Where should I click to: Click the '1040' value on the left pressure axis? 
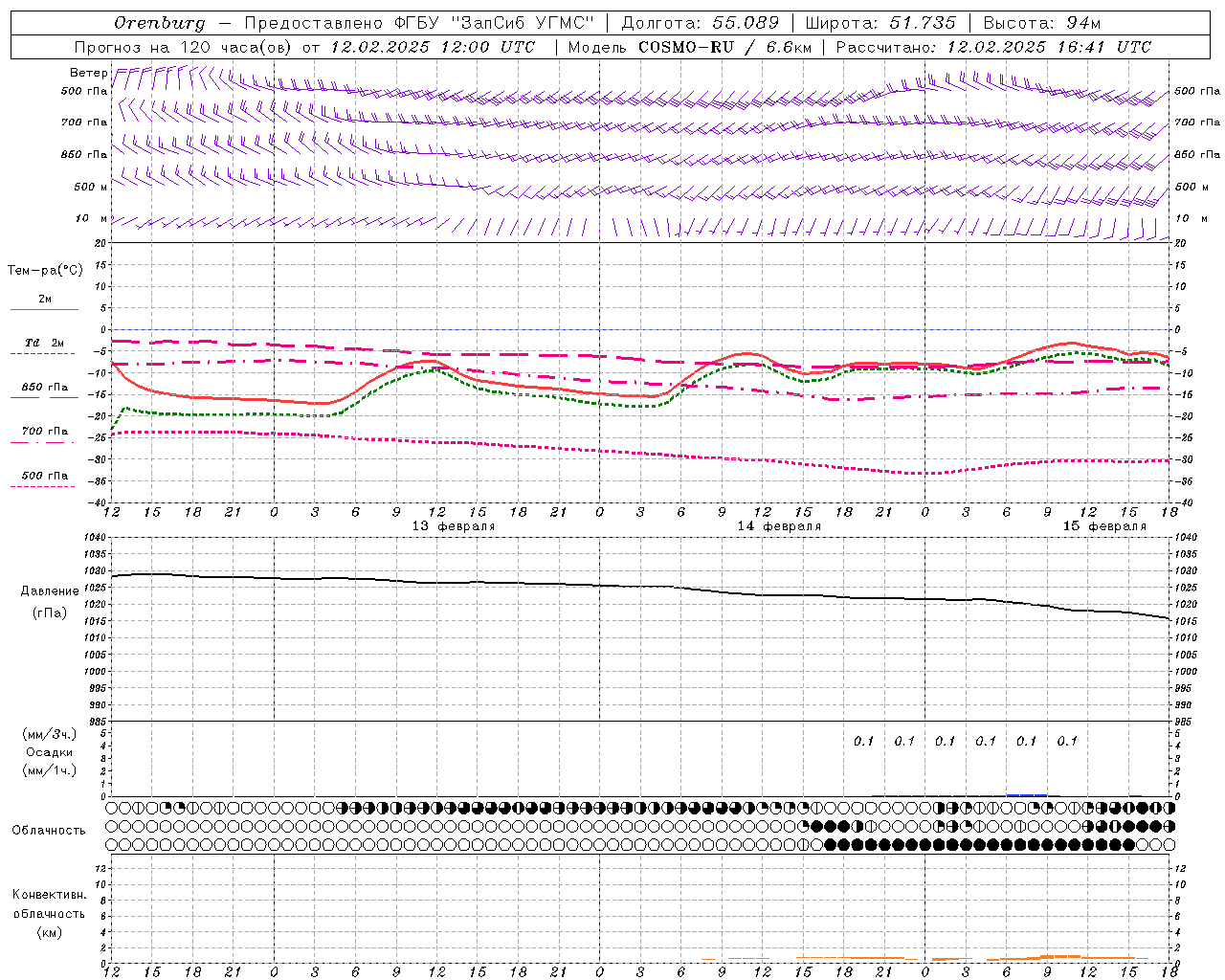coord(94,538)
